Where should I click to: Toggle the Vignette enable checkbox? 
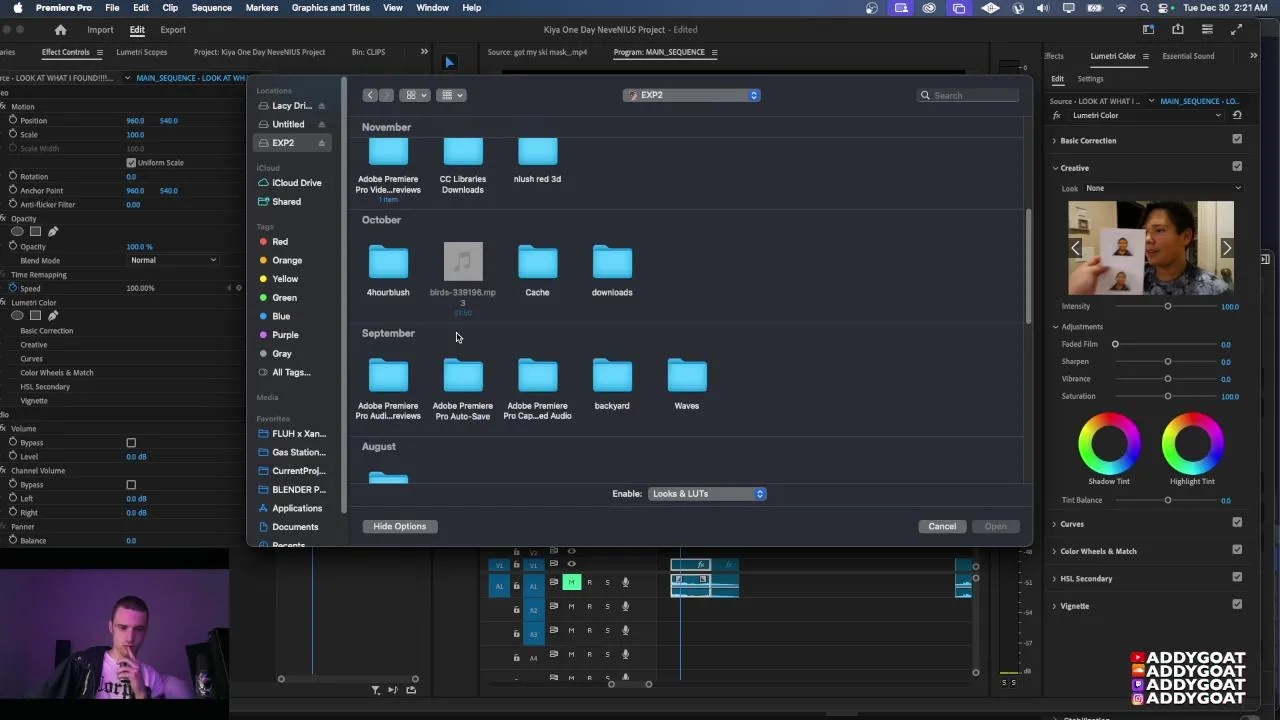click(x=1237, y=605)
